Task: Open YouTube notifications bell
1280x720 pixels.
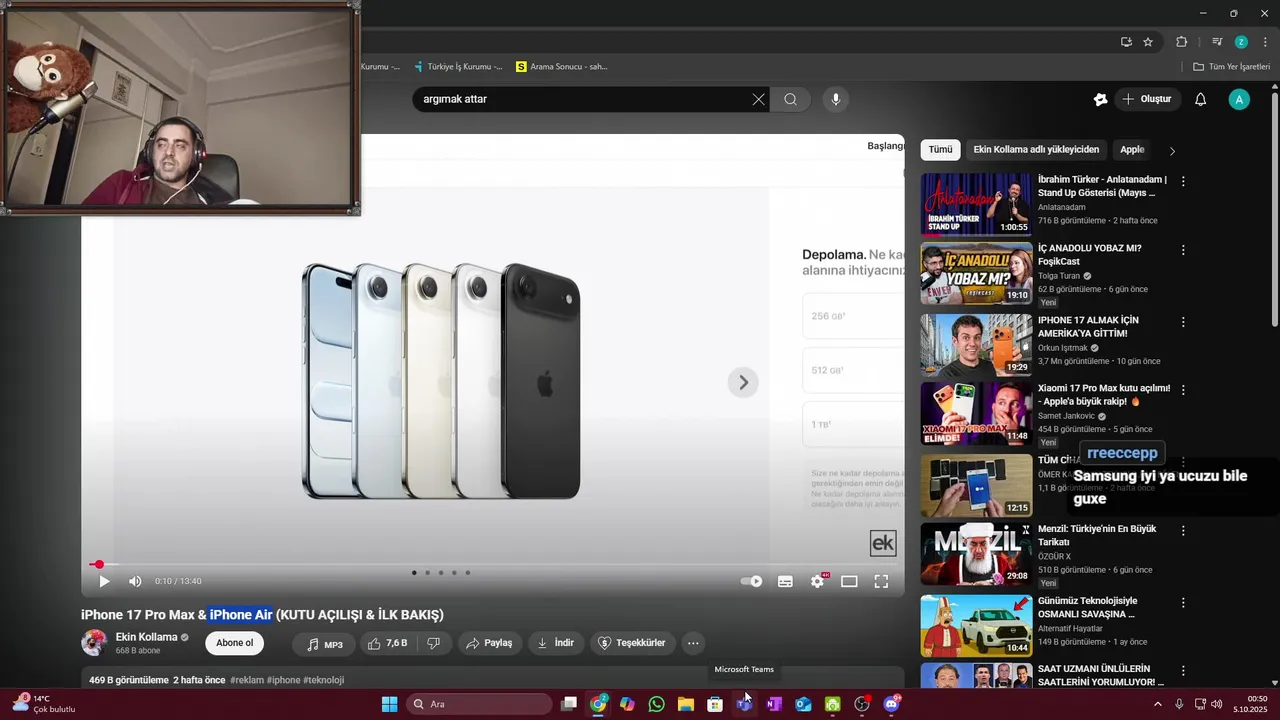Action: point(1201,99)
